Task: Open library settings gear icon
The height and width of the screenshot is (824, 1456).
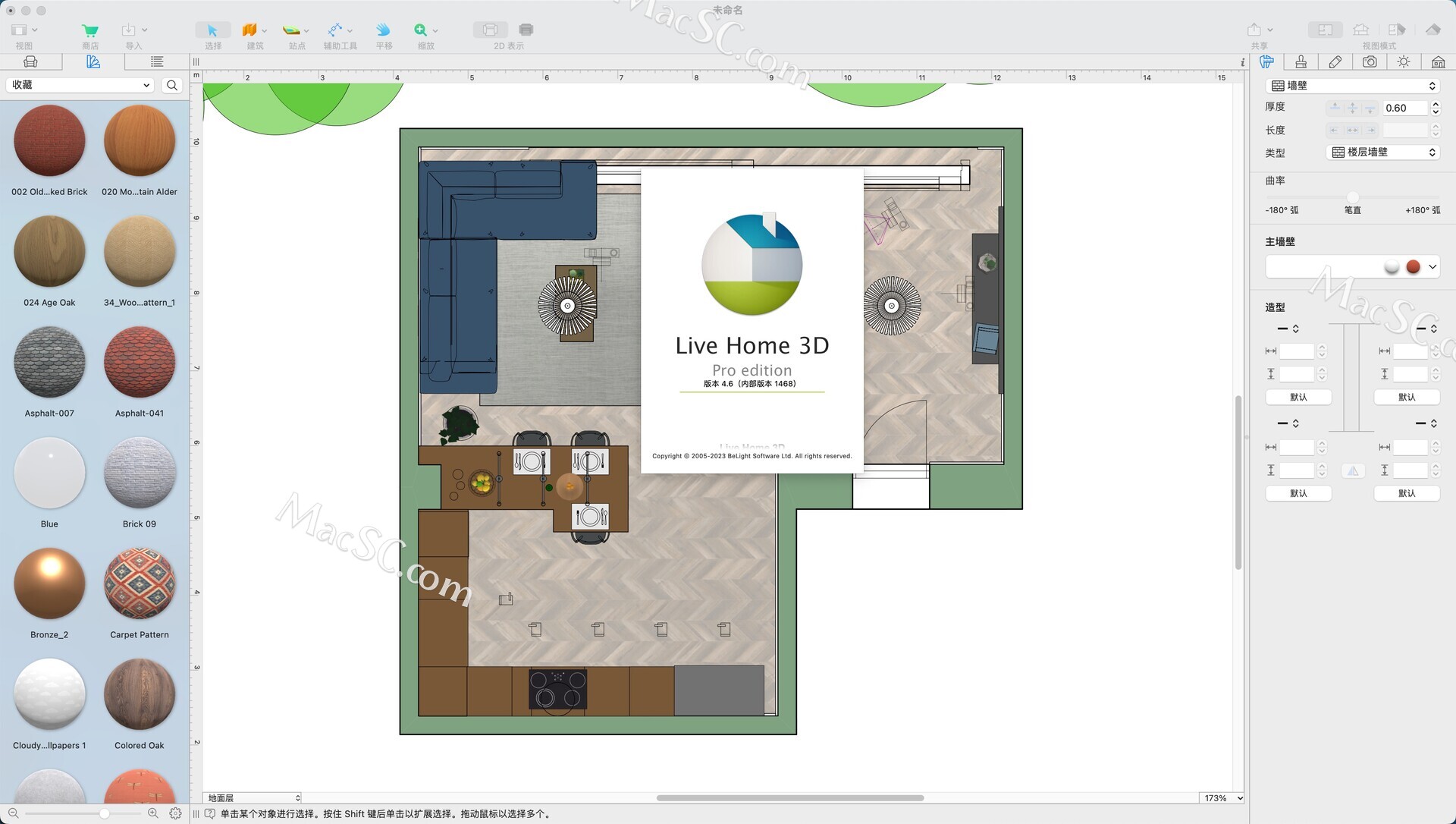Action: pos(175,813)
